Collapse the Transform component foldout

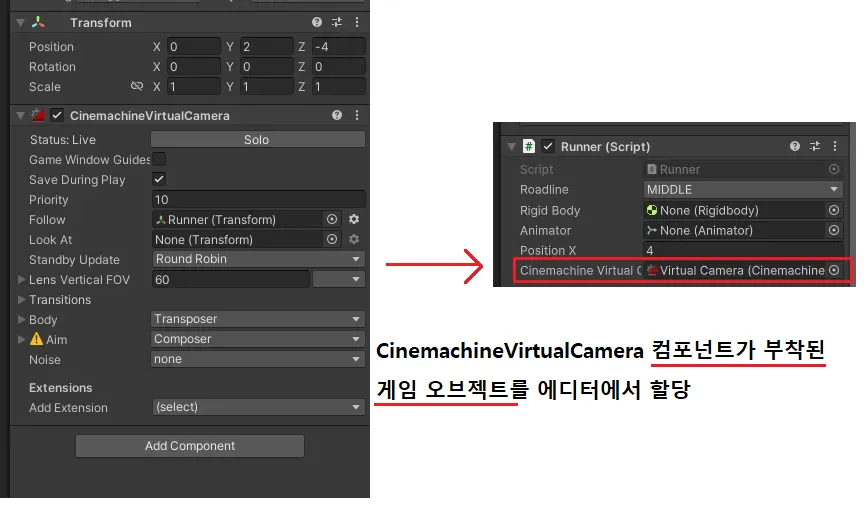20,23
